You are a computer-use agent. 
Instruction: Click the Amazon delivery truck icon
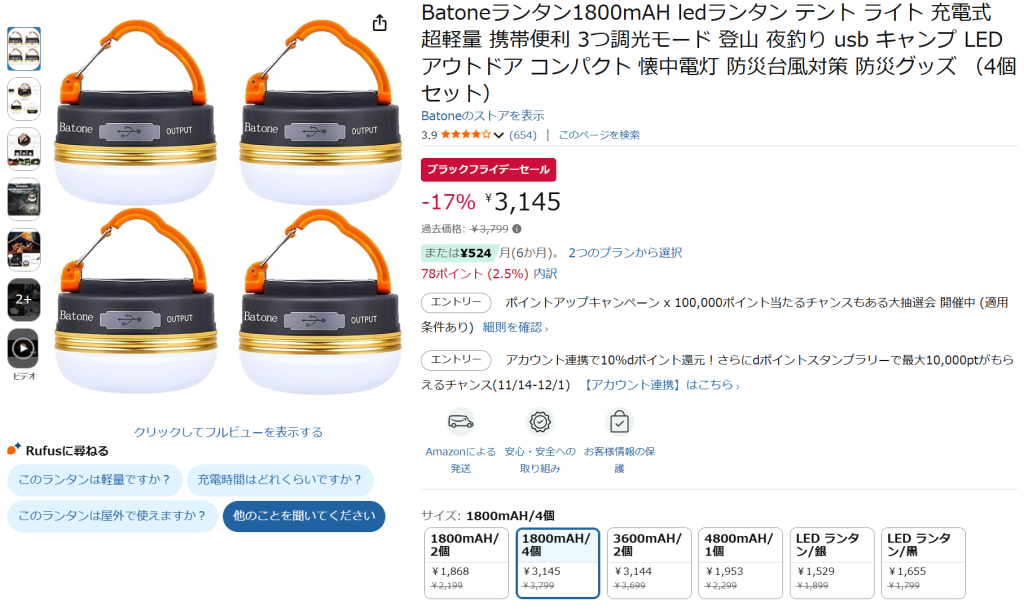pyautogui.click(x=461, y=422)
